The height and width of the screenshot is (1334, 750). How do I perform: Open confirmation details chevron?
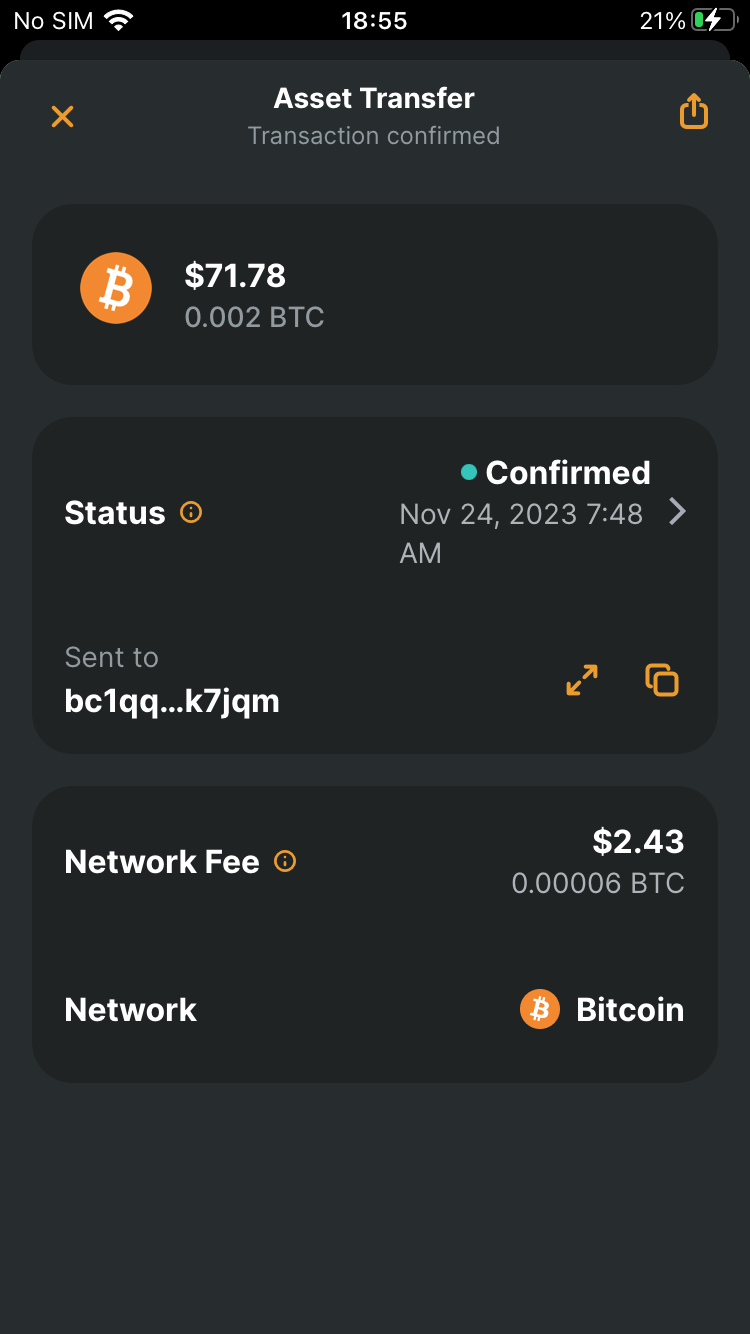[x=677, y=512]
